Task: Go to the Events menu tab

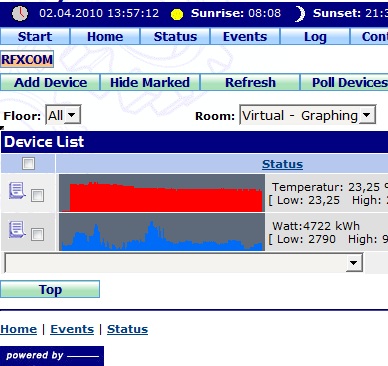Action: click(245, 36)
